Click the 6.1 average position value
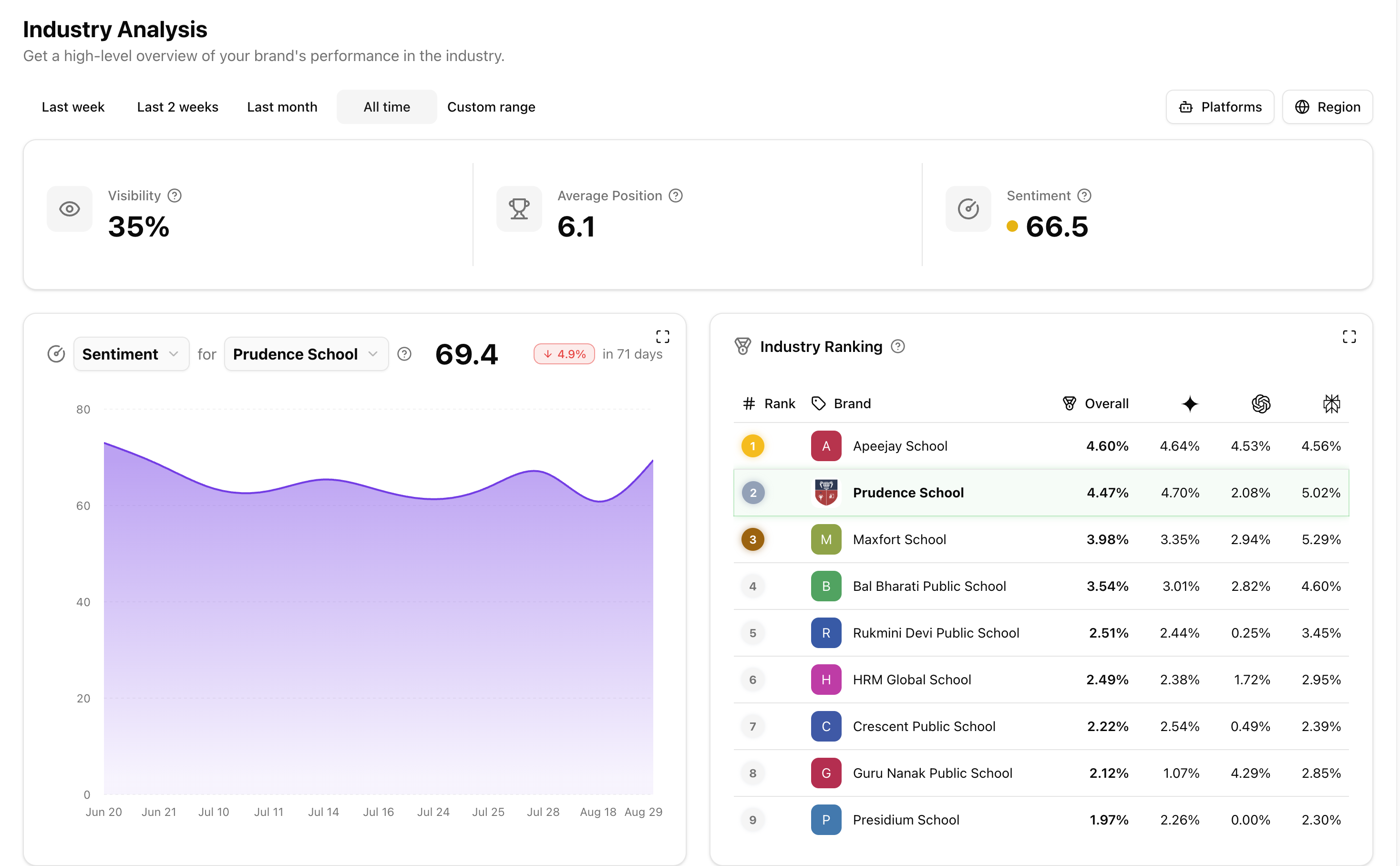1400x866 pixels. point(576,227)
